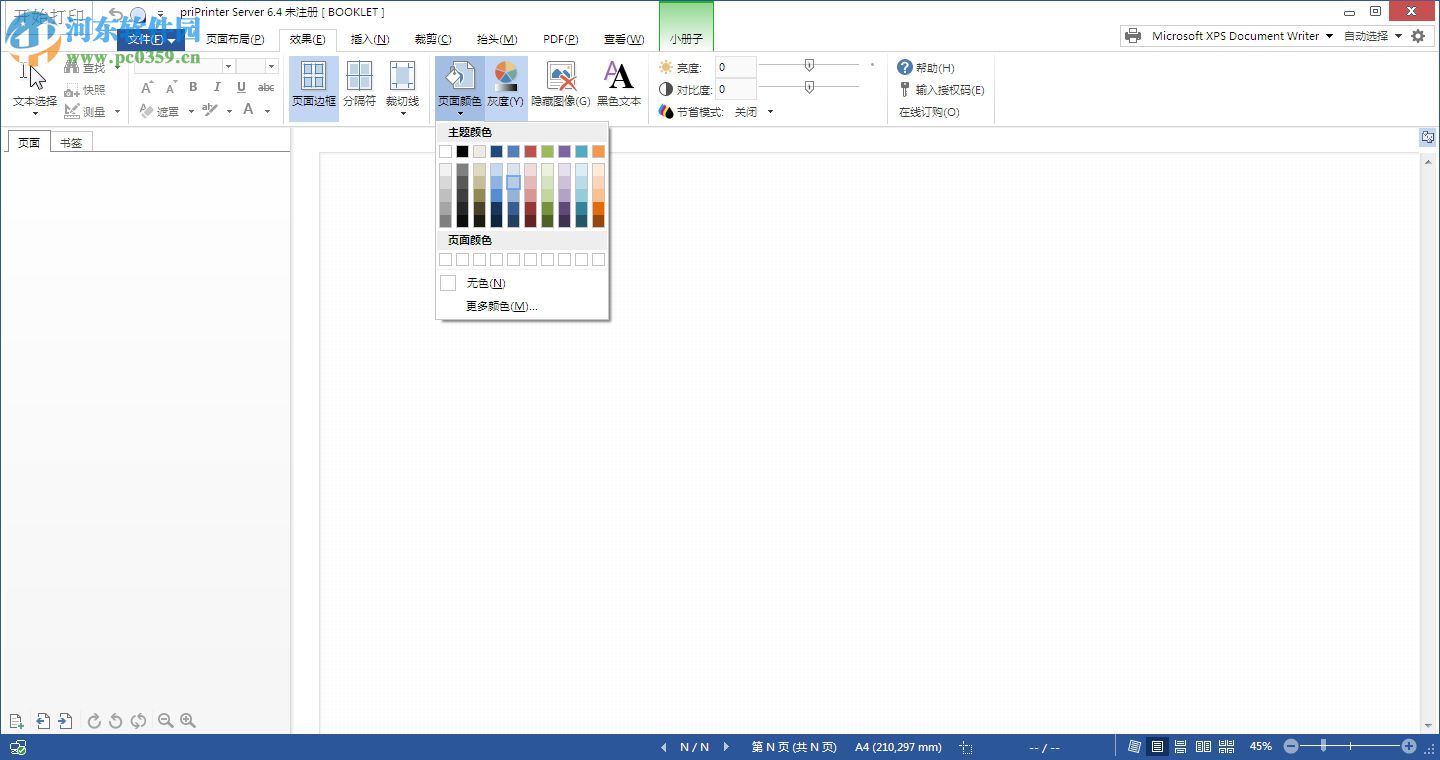Viewport: 1440px width, 760px height.
Task: Open the Microsoft XPS Document Writer printer dropdown
Action: [x=1330, y=35]
